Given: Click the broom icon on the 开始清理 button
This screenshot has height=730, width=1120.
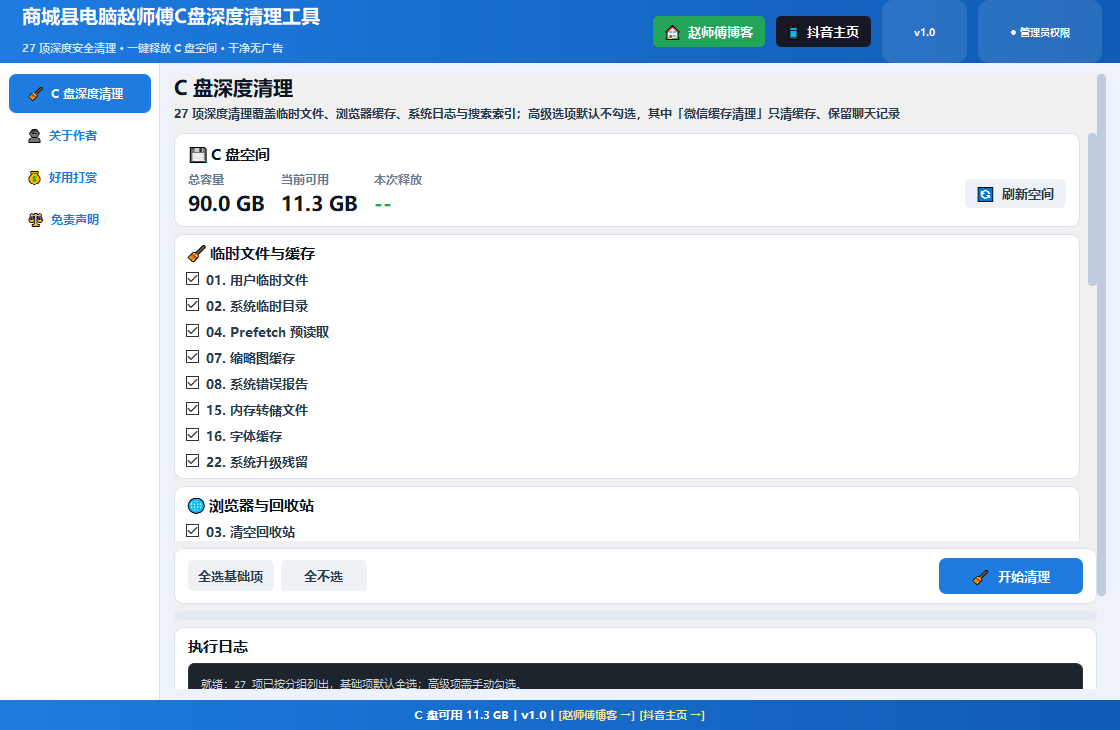Looking at the screenshot, I should tap(981, 577).
